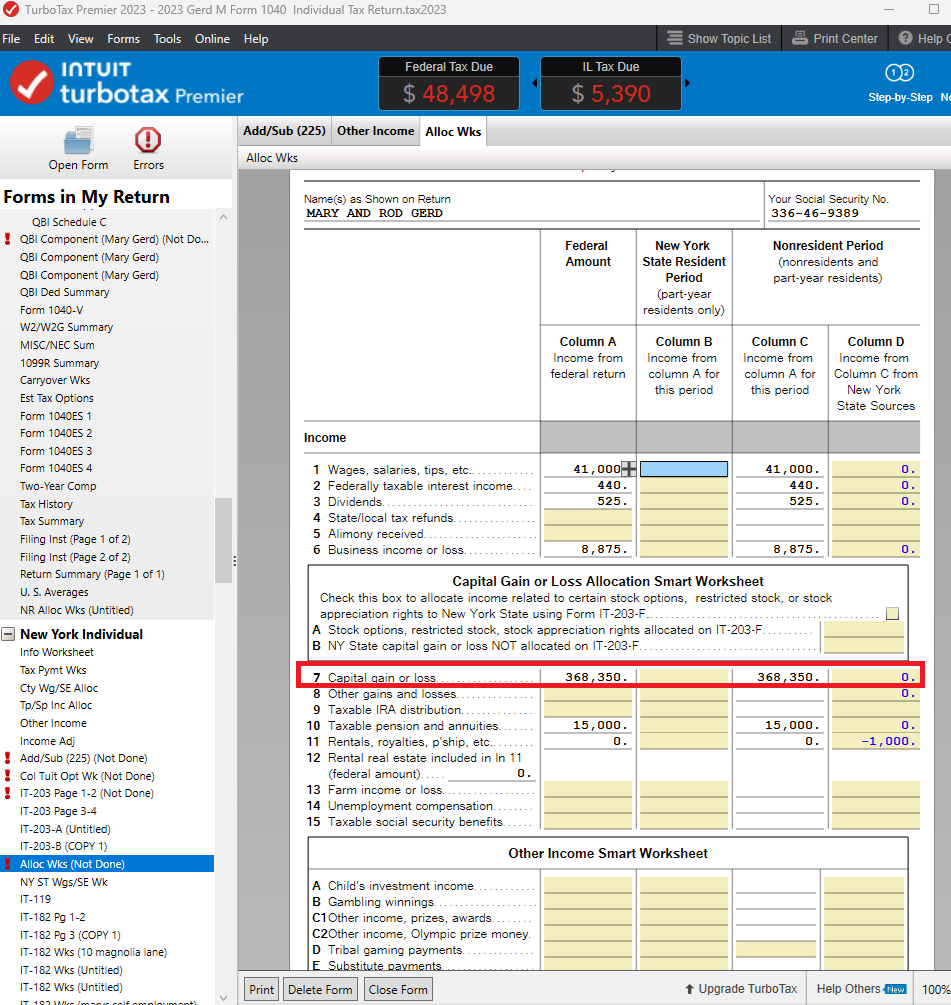The height and width of the screenshot is (1005, 951).
Task: Open the Help menu in menu bar
Action: click(x=256, y=38)
